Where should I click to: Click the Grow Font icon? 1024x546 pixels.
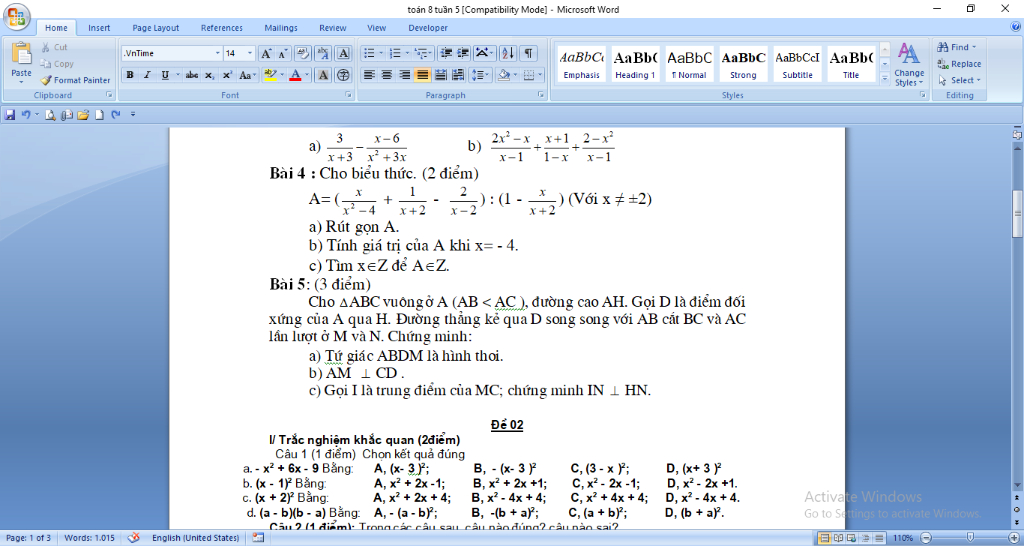point(266,54)
